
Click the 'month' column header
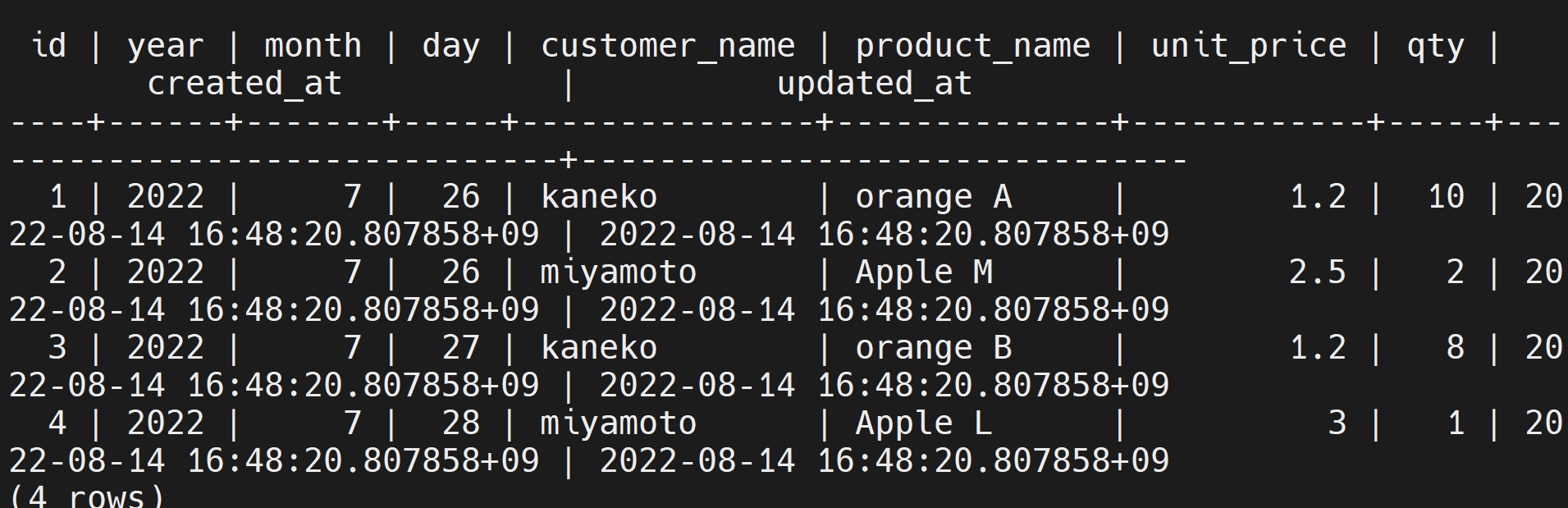pos(313,45)
